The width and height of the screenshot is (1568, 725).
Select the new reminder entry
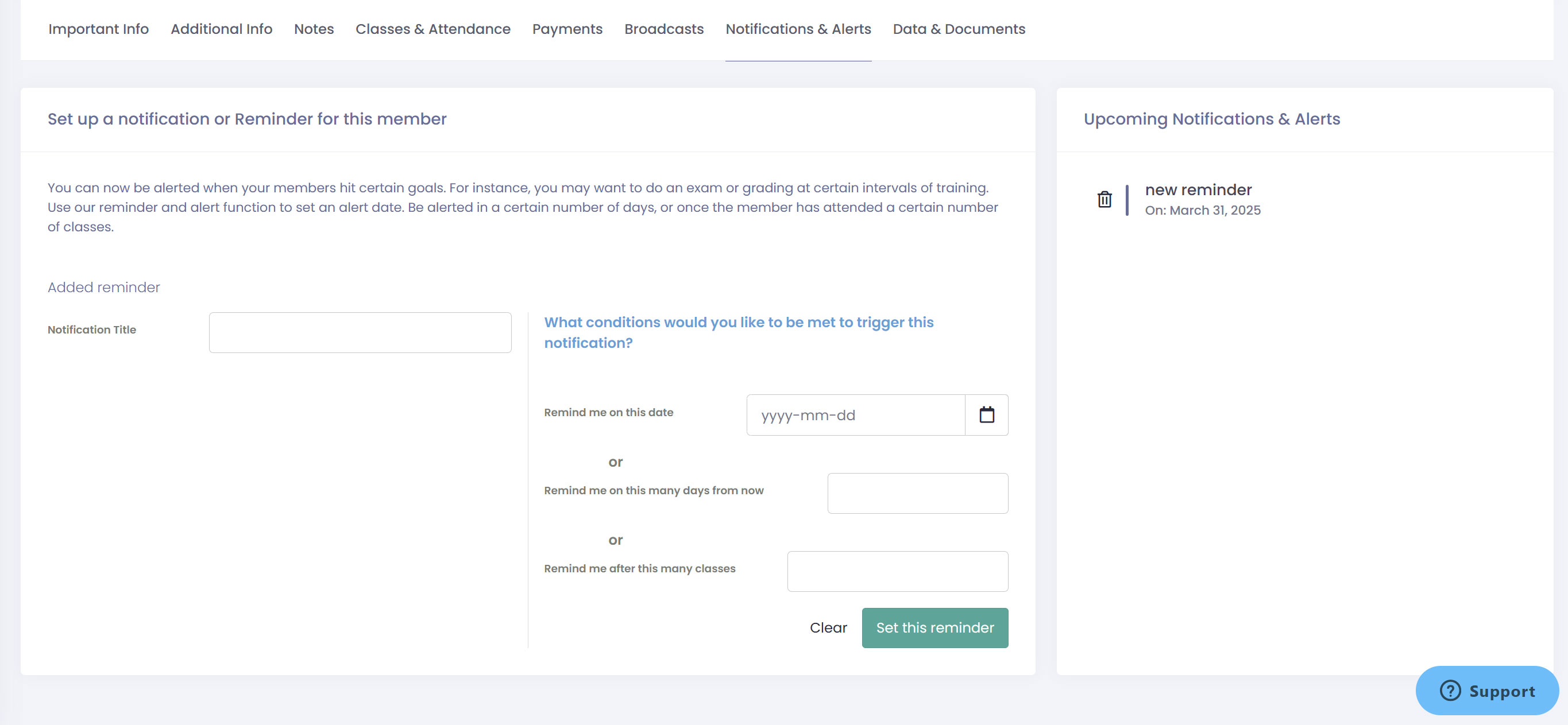(x=1198, y=190)
